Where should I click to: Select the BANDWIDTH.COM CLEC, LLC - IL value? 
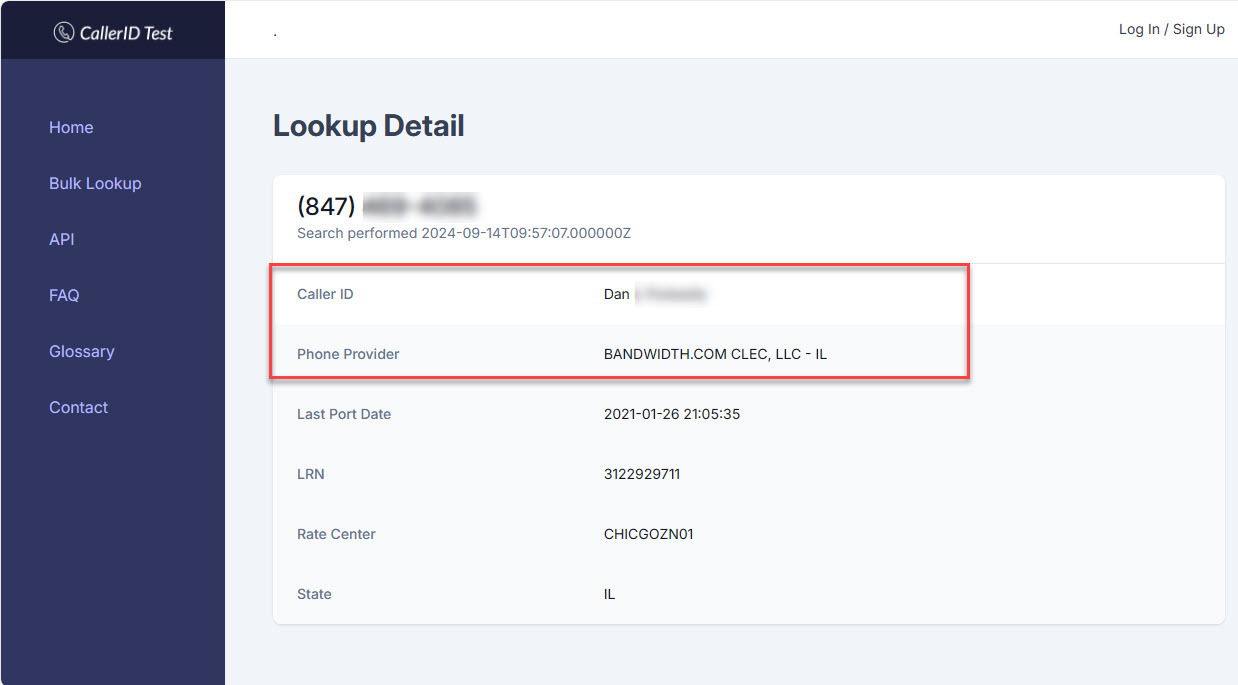(715, 354)
